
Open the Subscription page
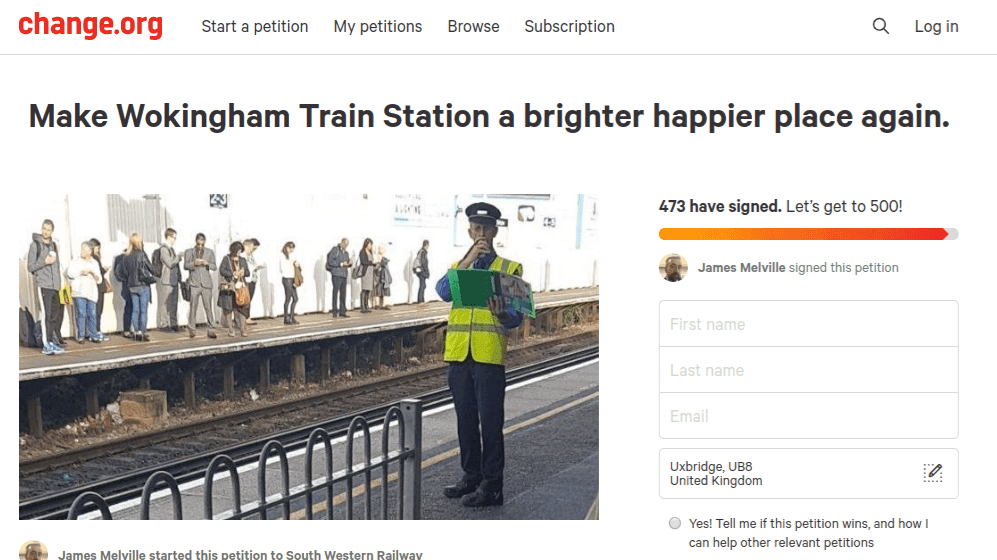[569, 26]
